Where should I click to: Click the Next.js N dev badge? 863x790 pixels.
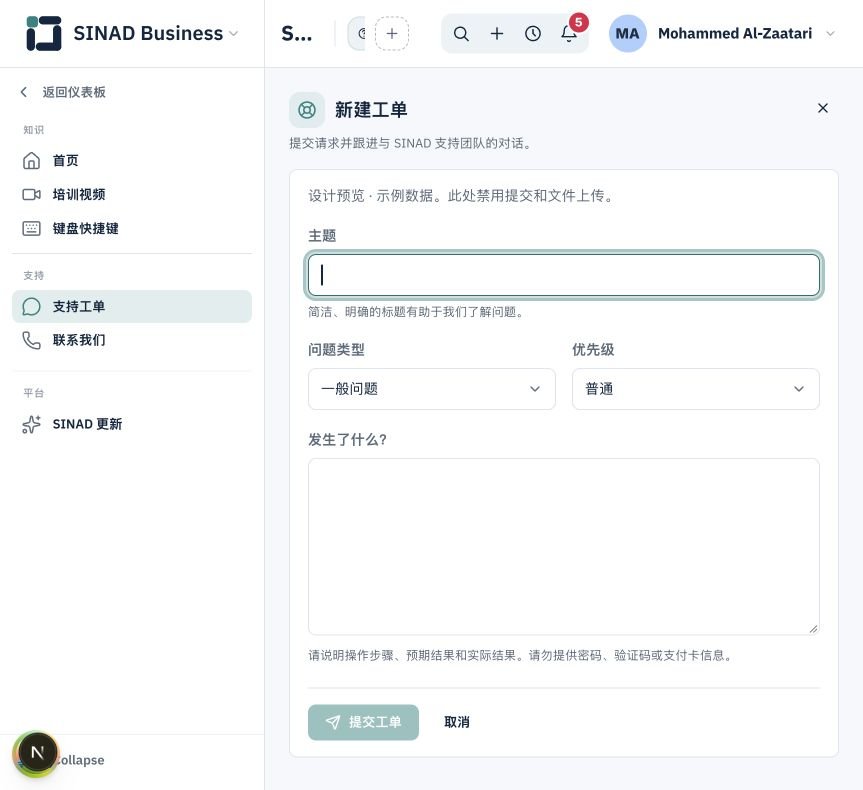click(x=37, y=753)
